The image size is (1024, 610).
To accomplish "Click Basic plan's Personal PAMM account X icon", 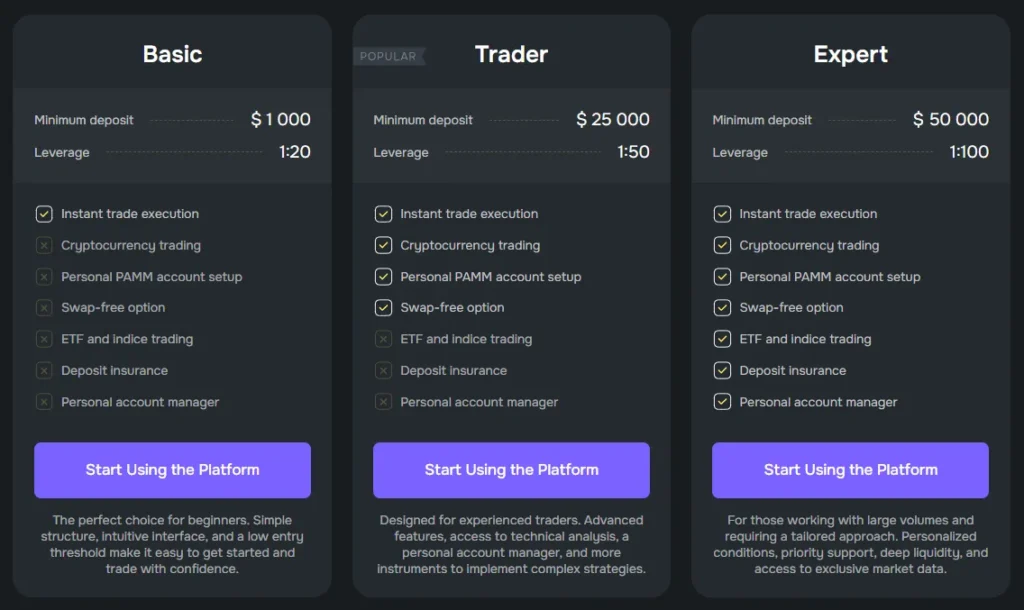I will (x=44, y=277).
